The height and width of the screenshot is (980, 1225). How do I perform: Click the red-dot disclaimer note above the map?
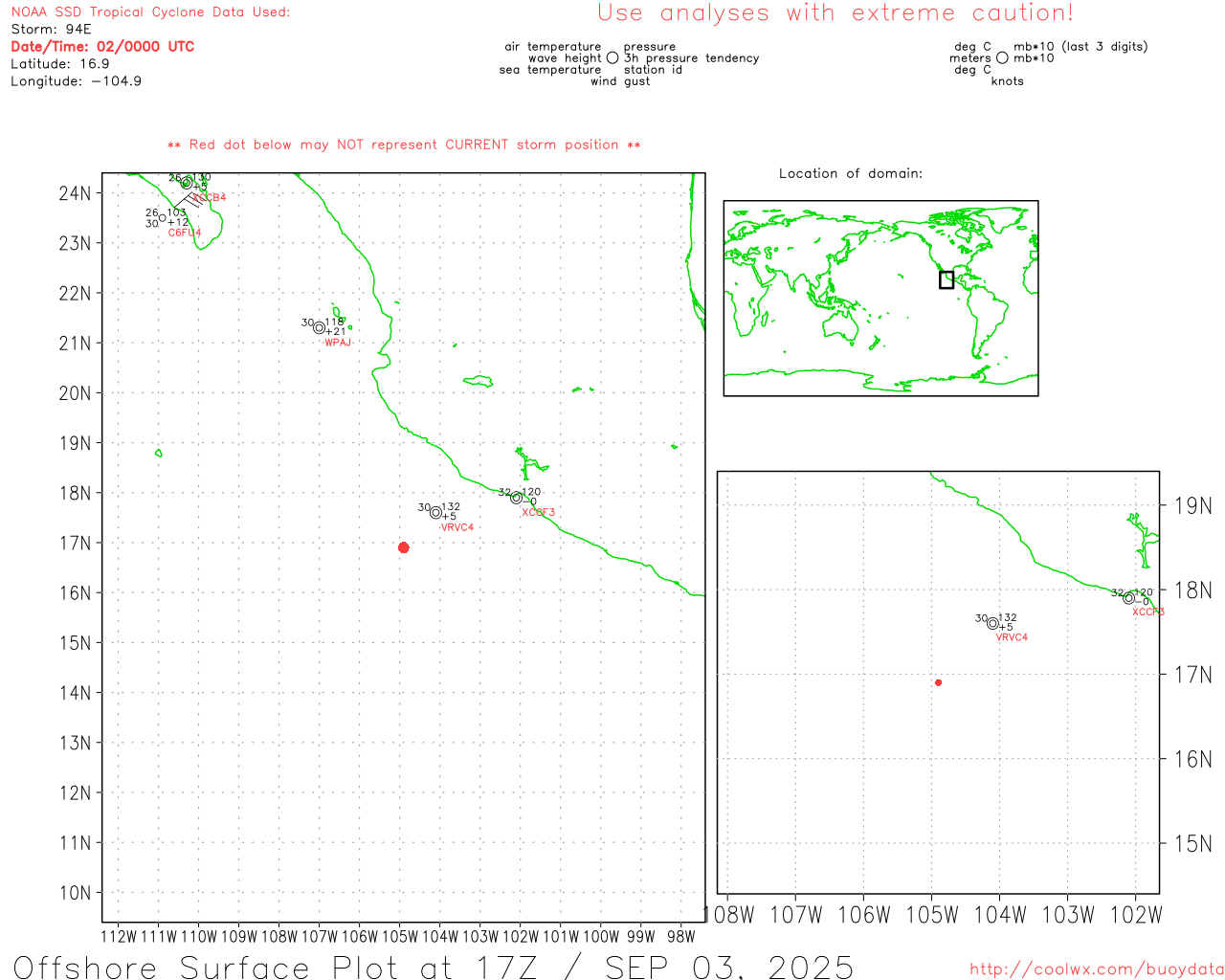pyautogui.click(x=404, y=145)
